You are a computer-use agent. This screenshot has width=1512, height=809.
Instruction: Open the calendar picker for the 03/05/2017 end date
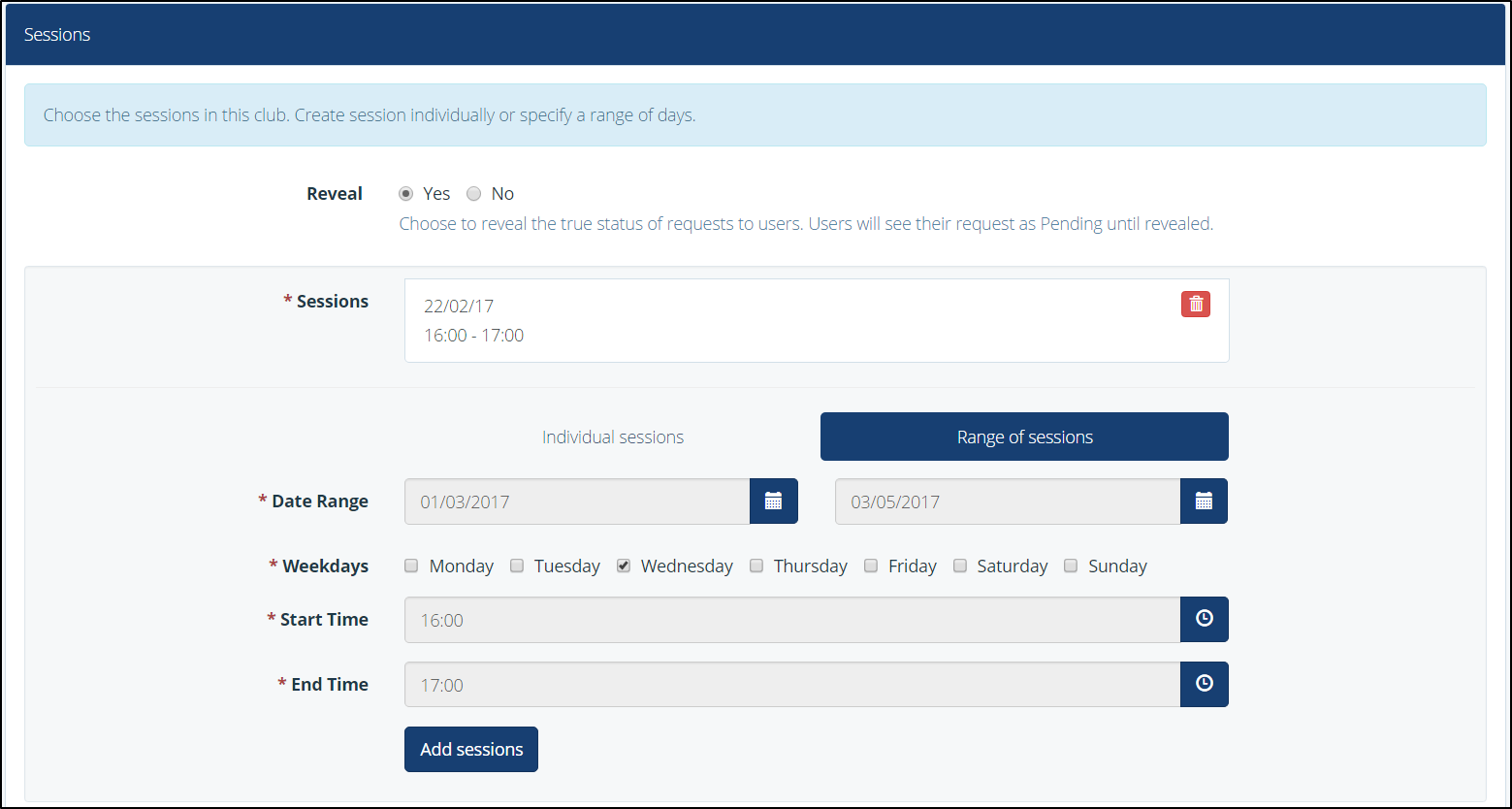point(1204,502)
